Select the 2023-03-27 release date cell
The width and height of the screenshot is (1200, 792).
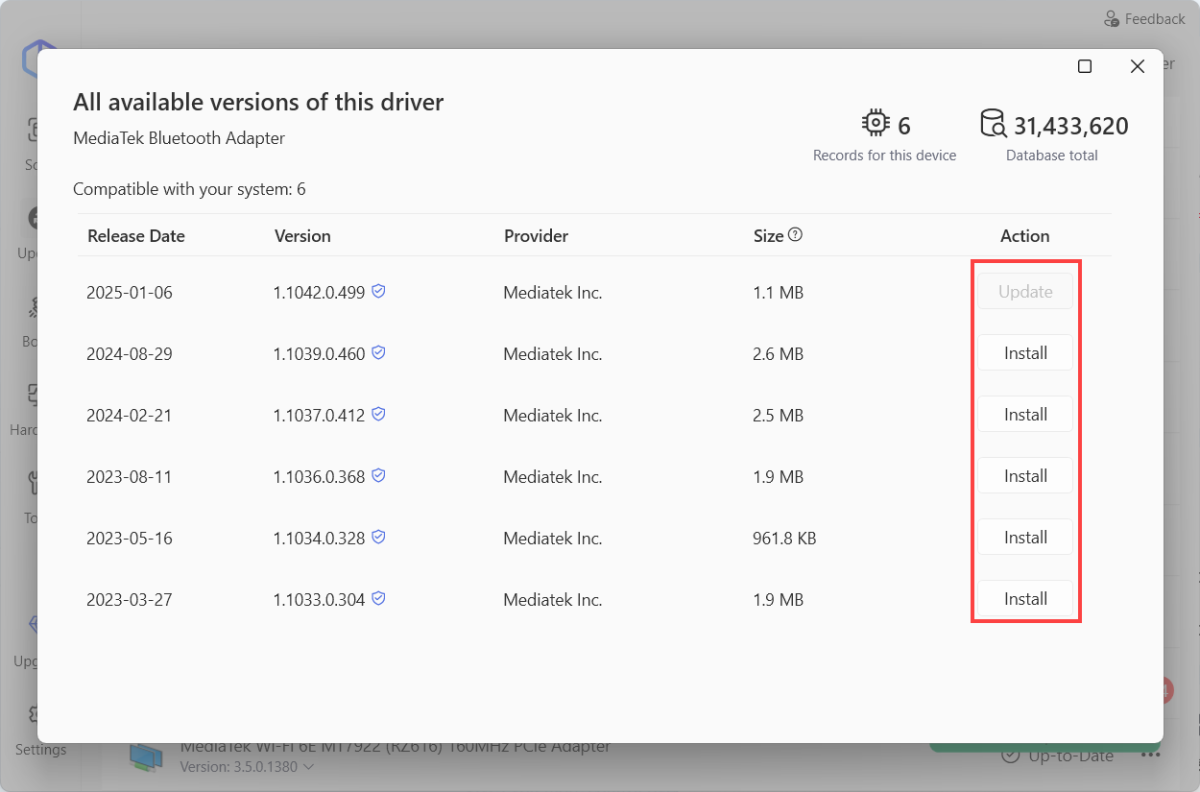pyautogui.click(x=129, y=600)
